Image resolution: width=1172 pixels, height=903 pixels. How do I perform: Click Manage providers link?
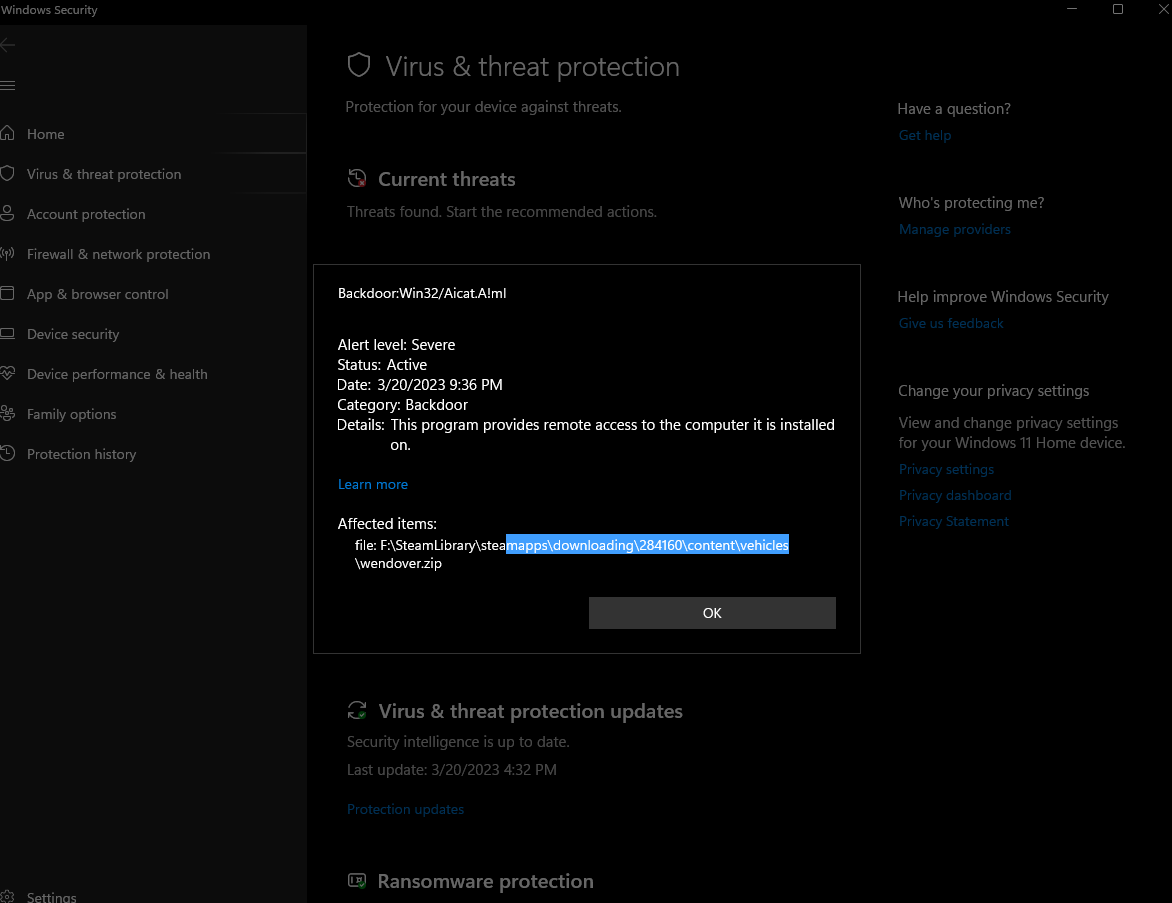tap(954, 229)
